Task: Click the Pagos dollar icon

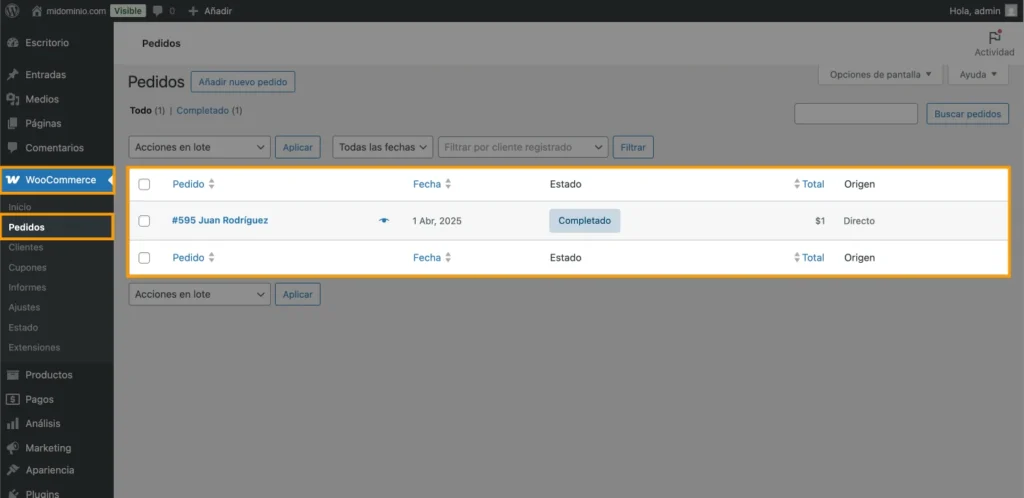Action: (12, 399)
